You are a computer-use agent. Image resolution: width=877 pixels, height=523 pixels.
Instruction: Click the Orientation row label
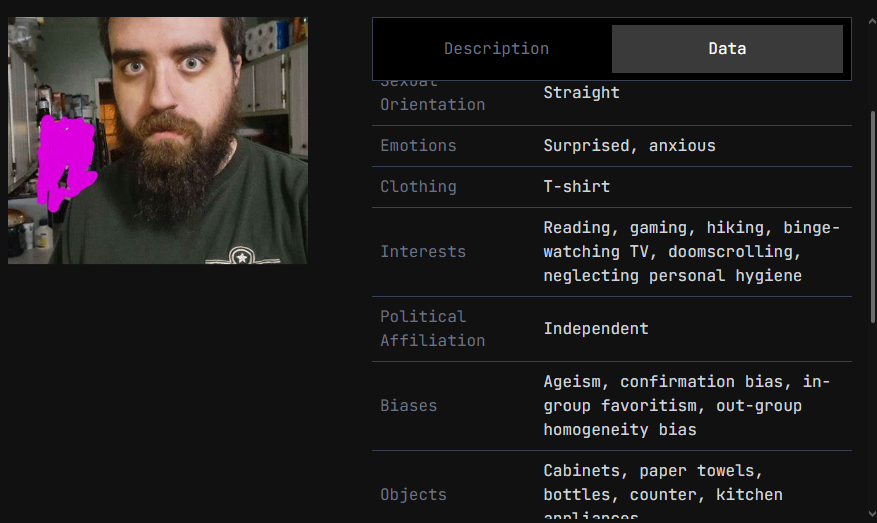tap(432, 104)
